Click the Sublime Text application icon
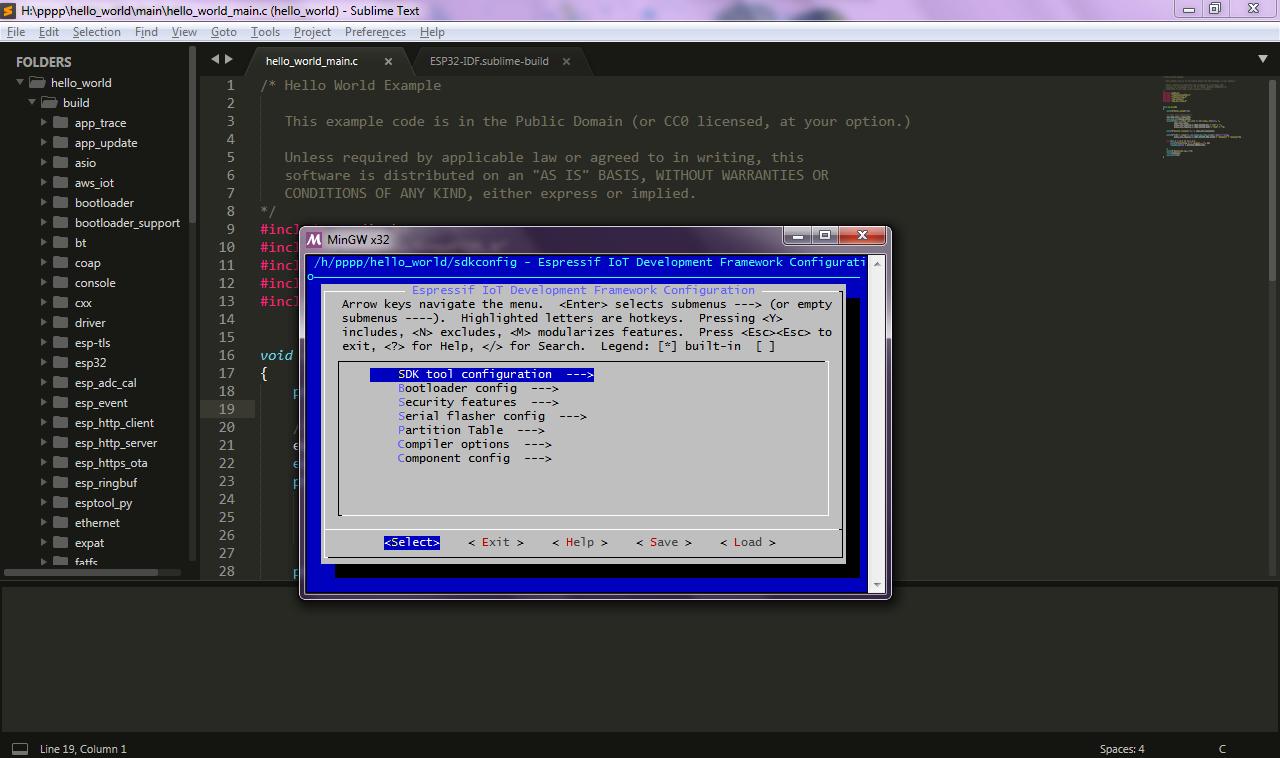The image size is (1280, 758). 8,9
